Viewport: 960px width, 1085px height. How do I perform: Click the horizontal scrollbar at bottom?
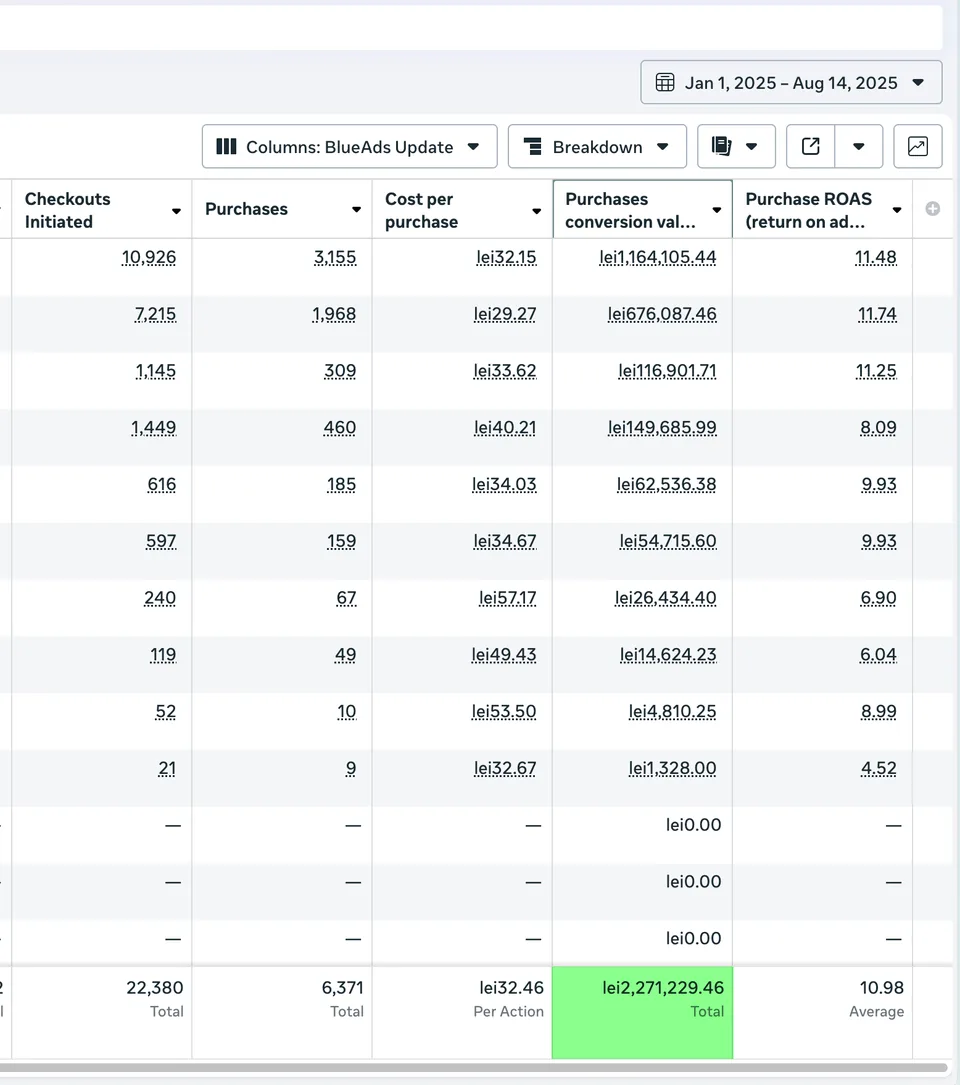[473, 1068]
